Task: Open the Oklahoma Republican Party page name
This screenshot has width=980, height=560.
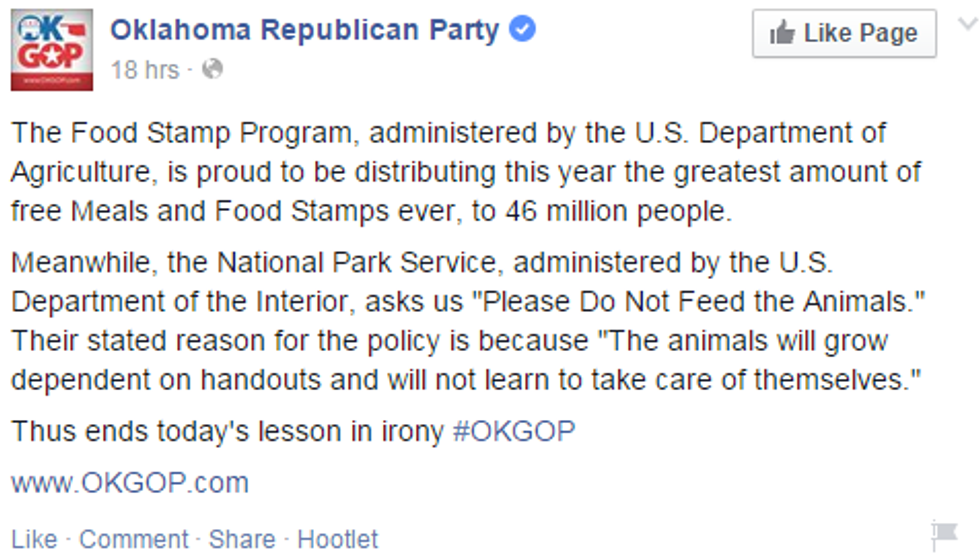Action: tap(304, 30)
